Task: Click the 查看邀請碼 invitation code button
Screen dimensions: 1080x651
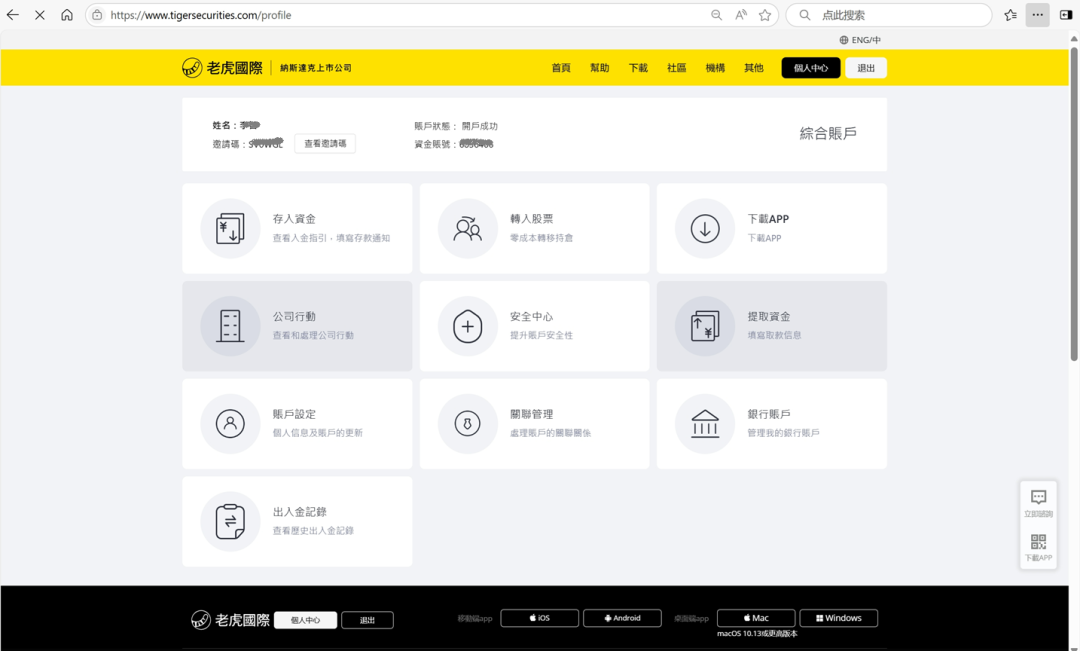Action: click(x=324, y=143)
